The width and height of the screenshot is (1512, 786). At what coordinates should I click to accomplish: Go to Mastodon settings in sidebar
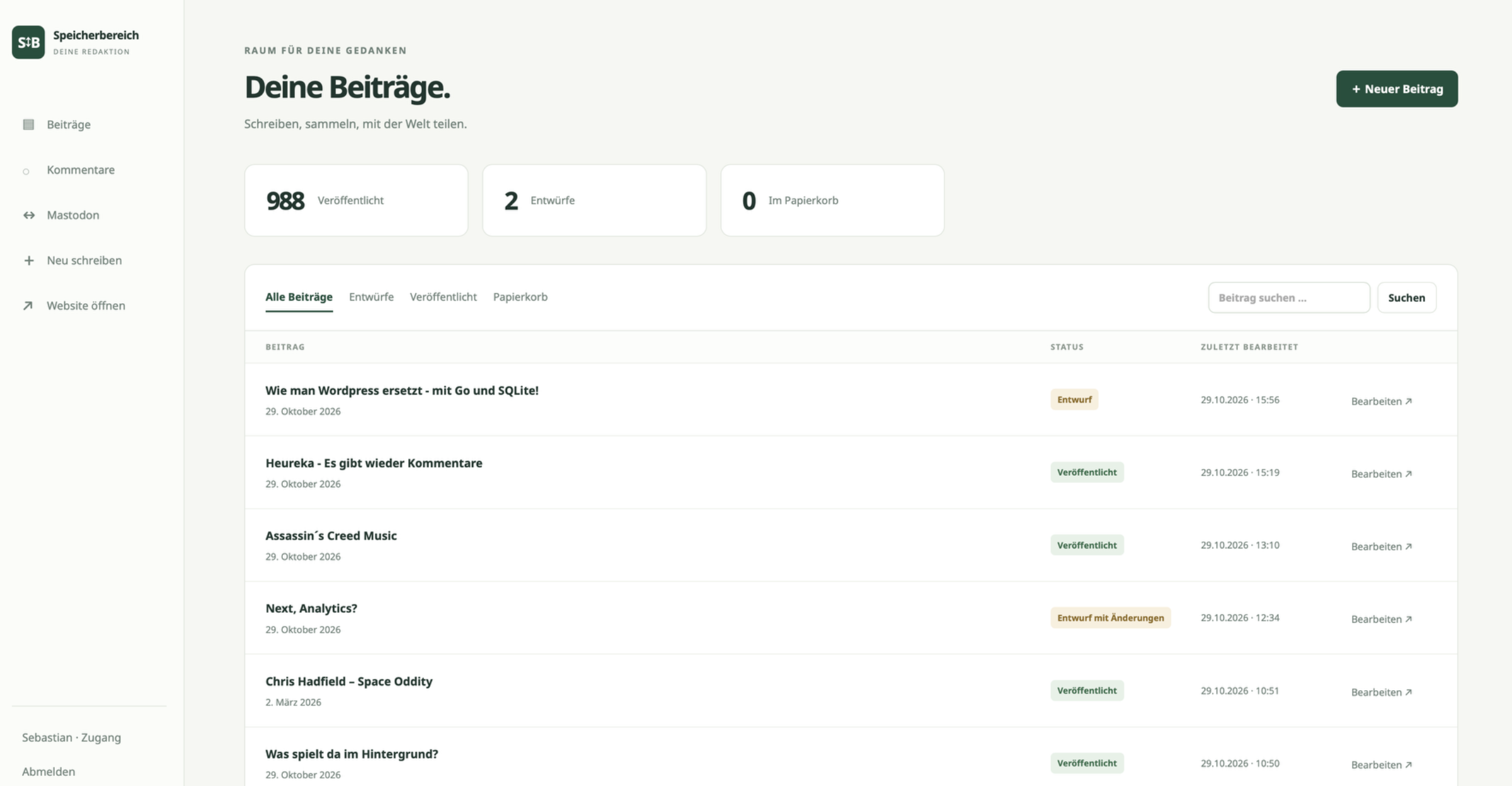tap(73, 215)
